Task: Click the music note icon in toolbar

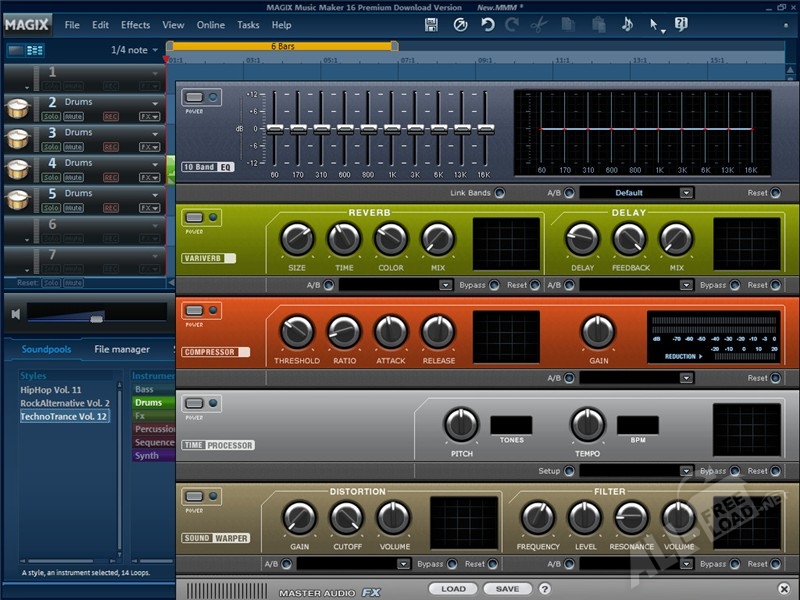Action: 627,24
